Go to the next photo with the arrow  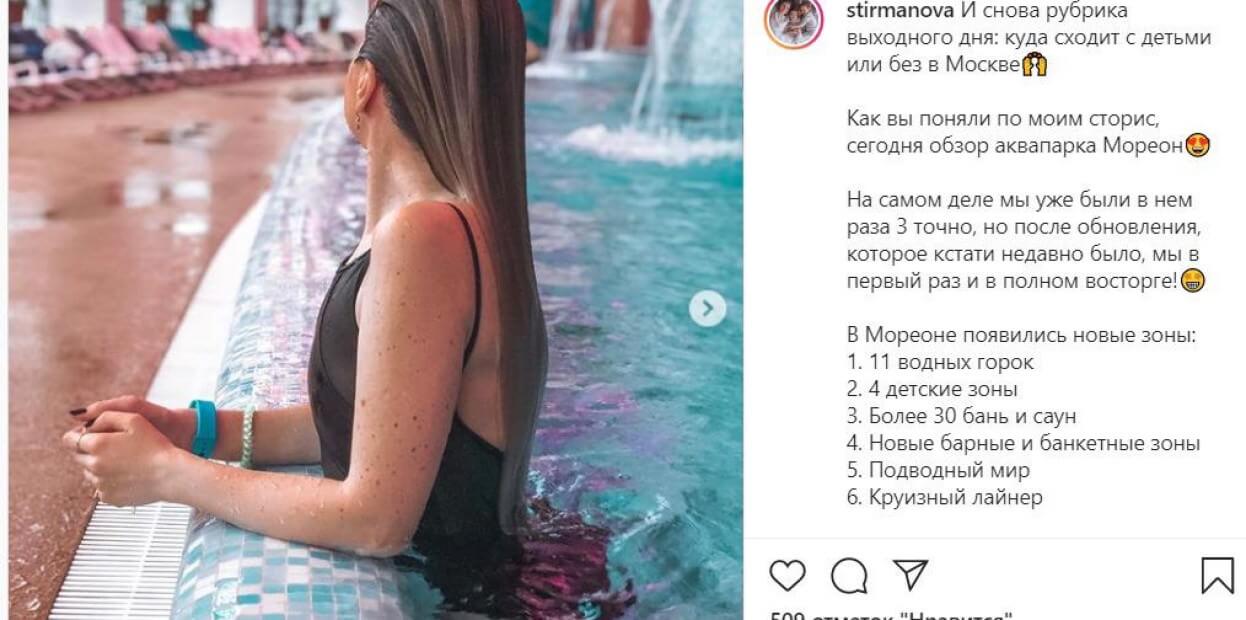(708, 309)
